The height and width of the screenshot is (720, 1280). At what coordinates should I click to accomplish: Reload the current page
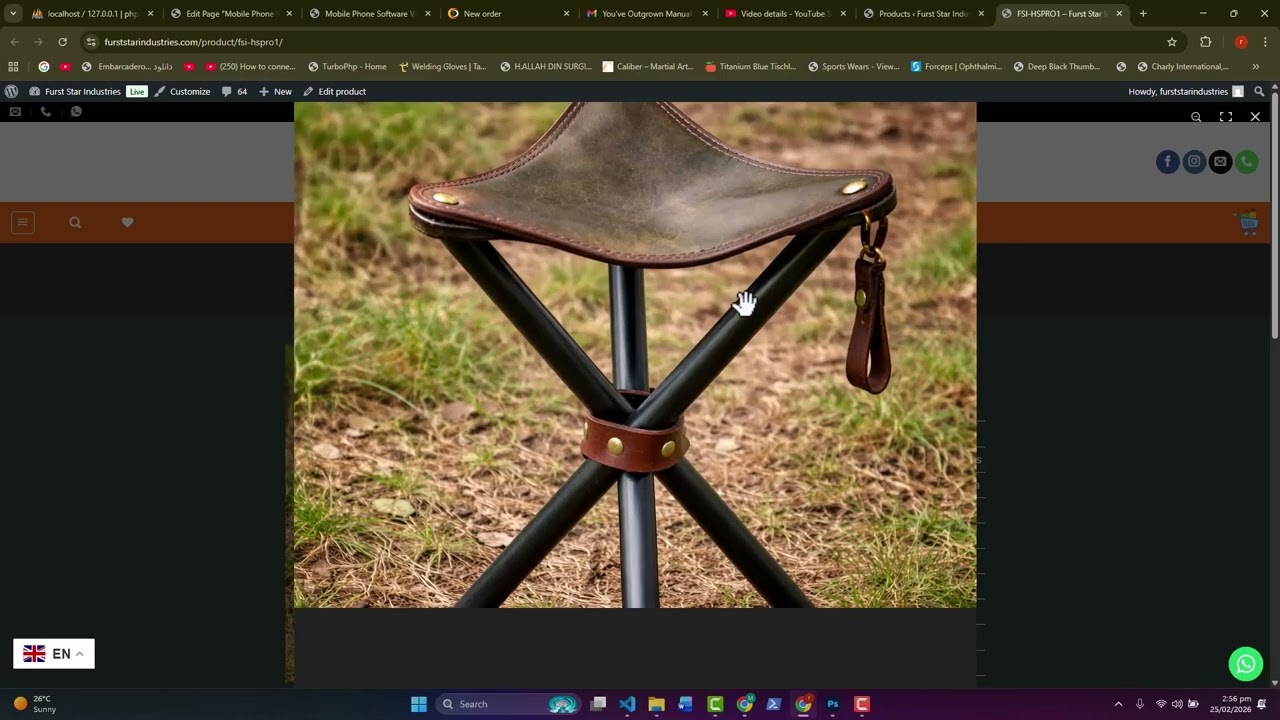62,42
